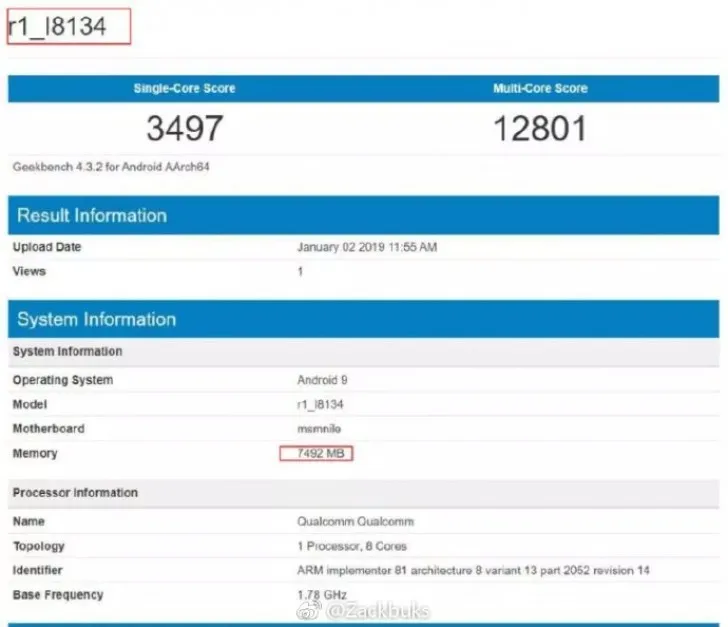This screenshot has width=728, height=627.
Task: Select the upload date January 02 2019 value
Action: click(367, 247)
